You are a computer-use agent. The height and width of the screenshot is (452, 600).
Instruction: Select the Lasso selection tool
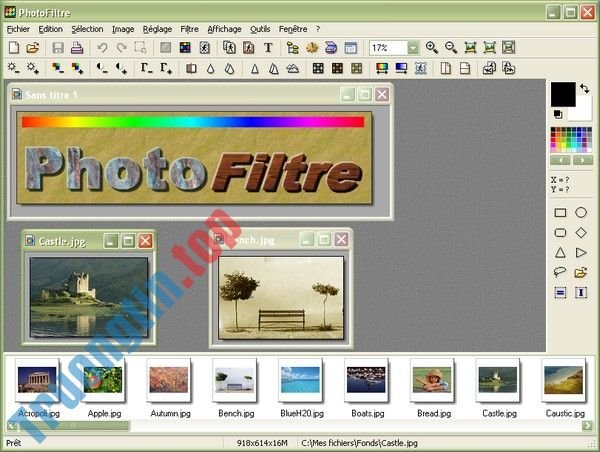click(560, 272)
